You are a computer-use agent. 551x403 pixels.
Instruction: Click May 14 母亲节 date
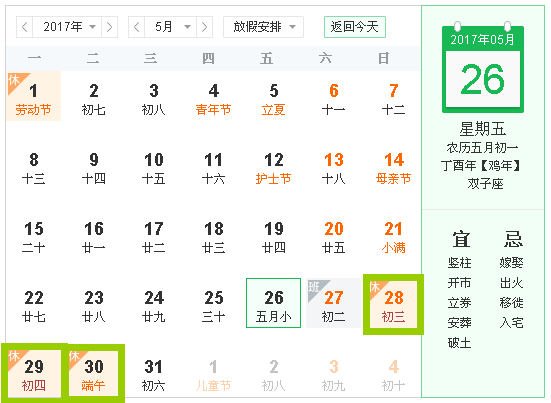(x=394, y=168)
